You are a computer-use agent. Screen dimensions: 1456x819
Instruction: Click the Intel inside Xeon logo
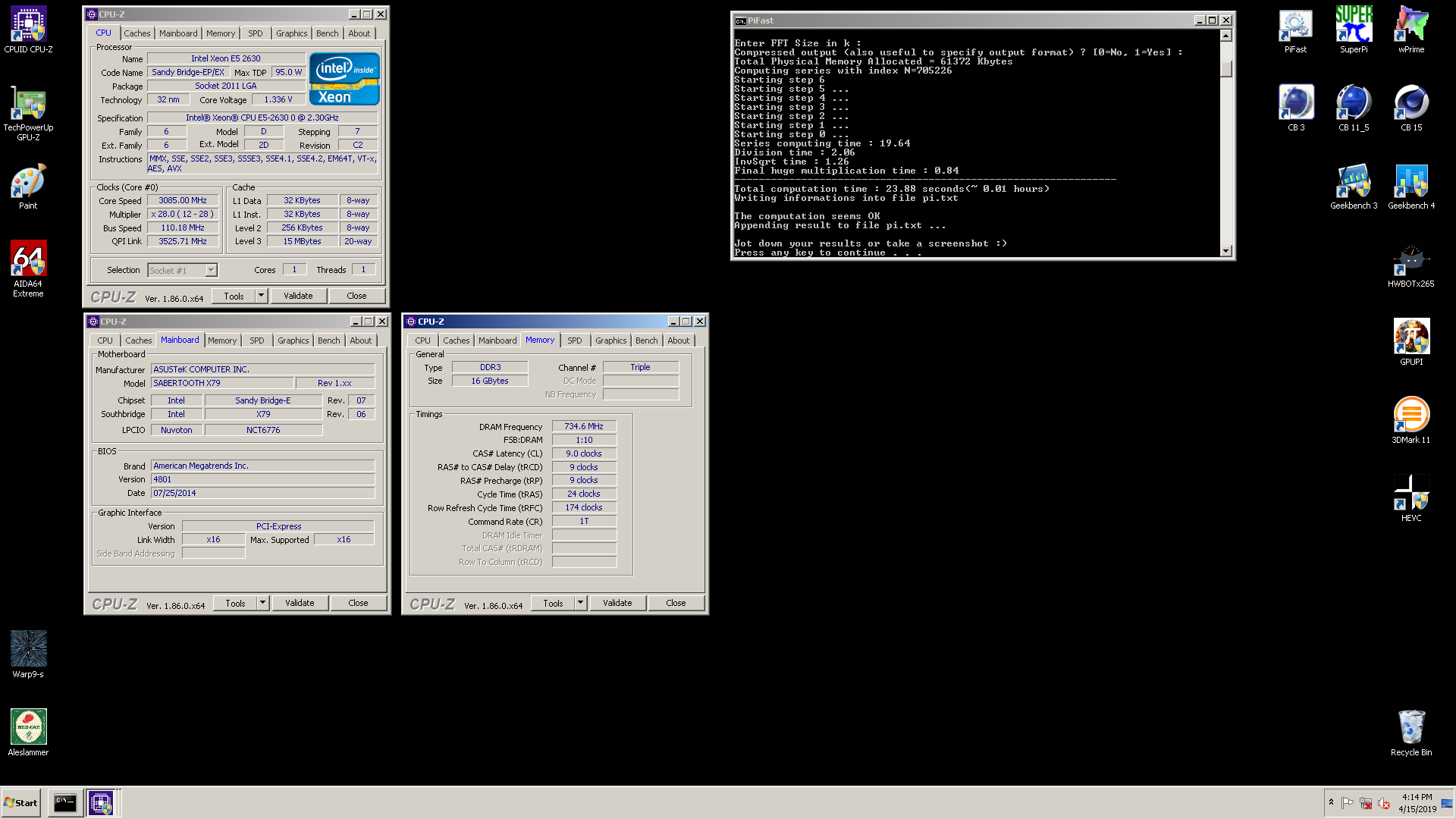click(344, 79)
